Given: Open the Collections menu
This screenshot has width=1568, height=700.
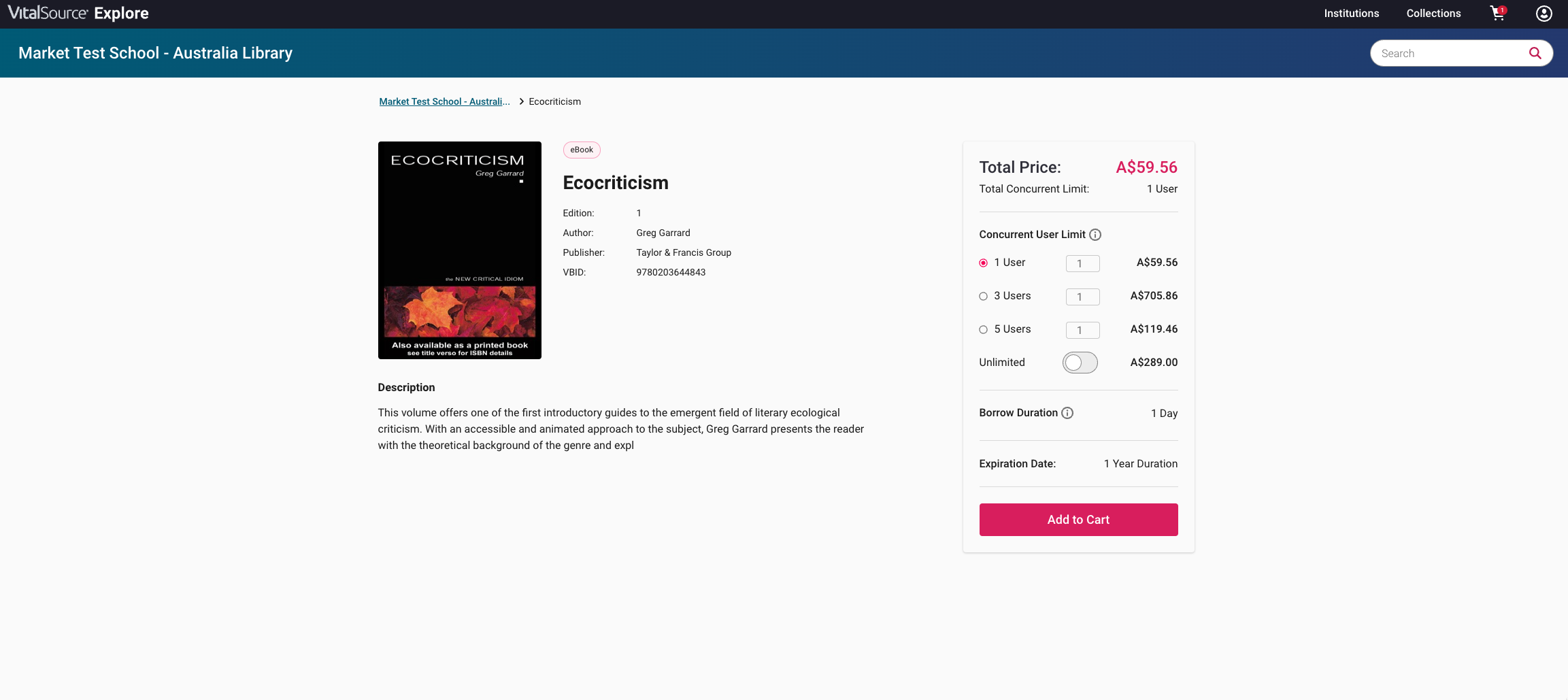Looking at the screenshot, I should (x=1433, y=14).
